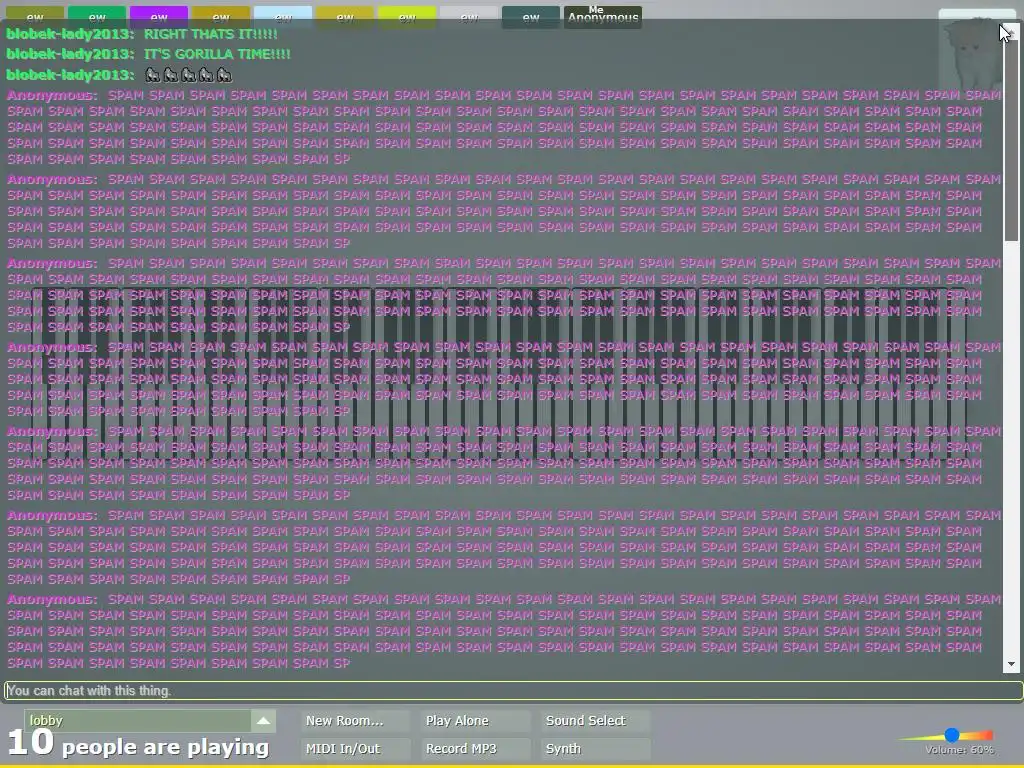Expand the lobby room list arrow
Viewport: 1024px width, 768px height.
tap(263, 720)
